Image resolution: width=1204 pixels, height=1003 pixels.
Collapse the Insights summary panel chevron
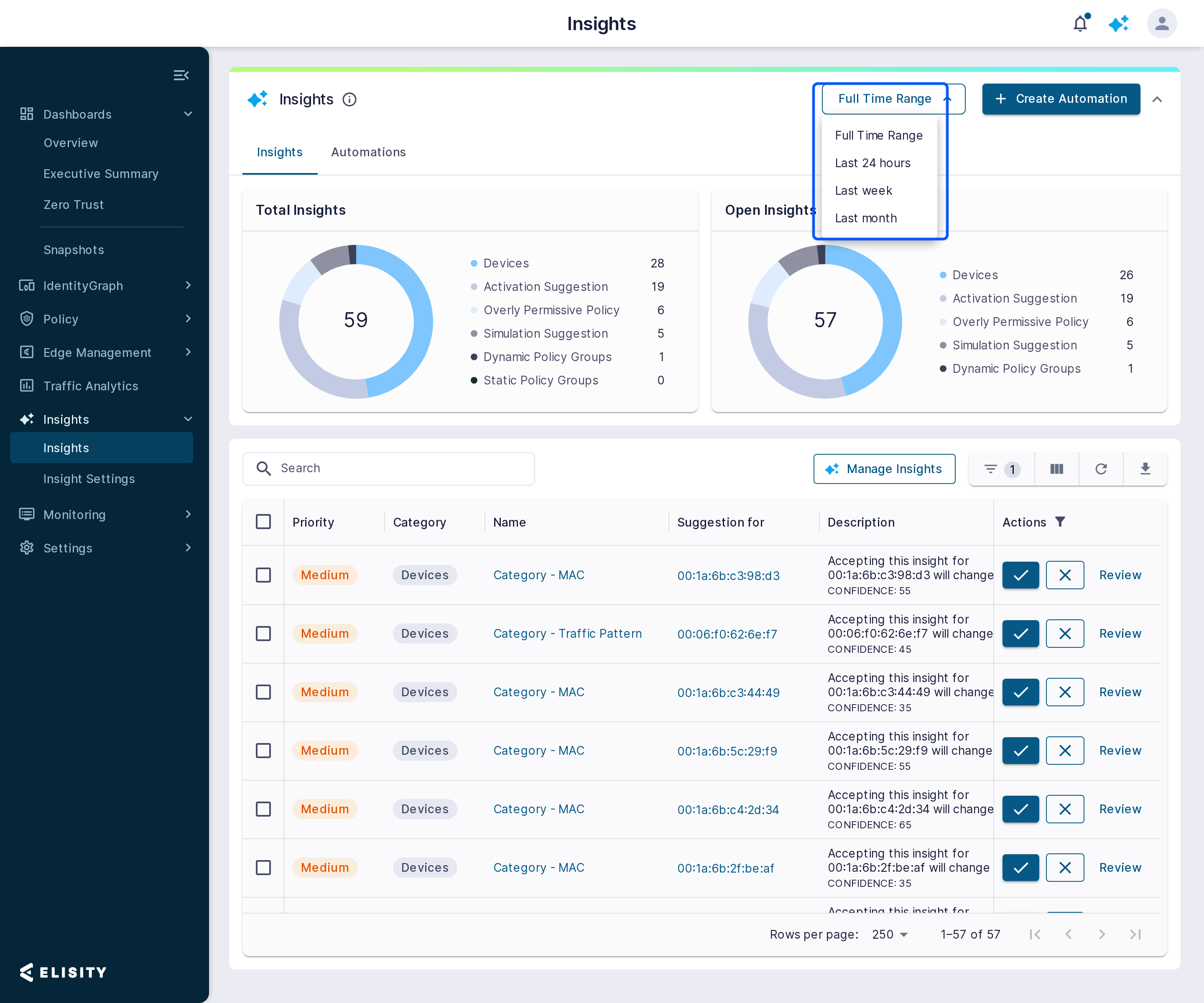1158,100
